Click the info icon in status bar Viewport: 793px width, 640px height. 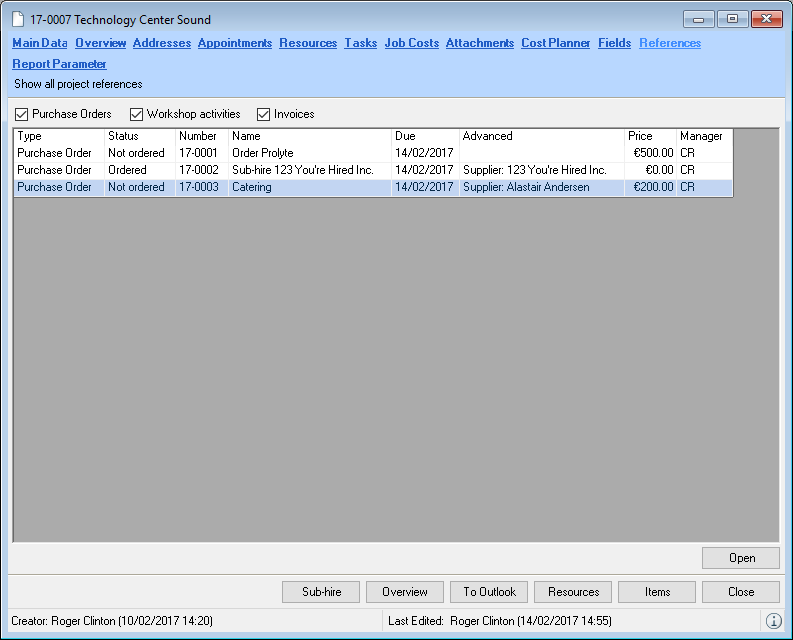(x=774, y=621)
